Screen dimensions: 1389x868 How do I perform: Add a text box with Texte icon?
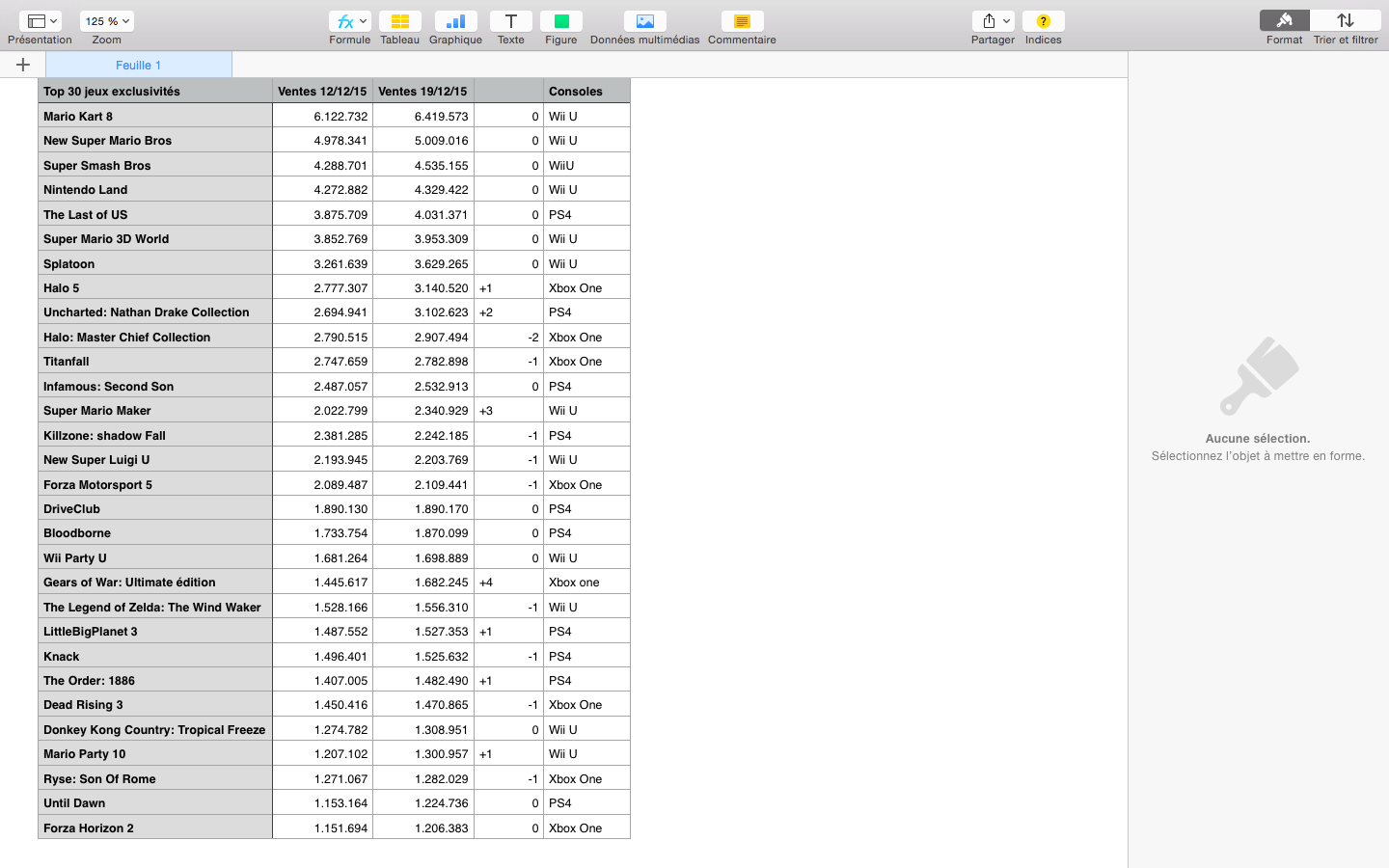(x=511, y=21)
